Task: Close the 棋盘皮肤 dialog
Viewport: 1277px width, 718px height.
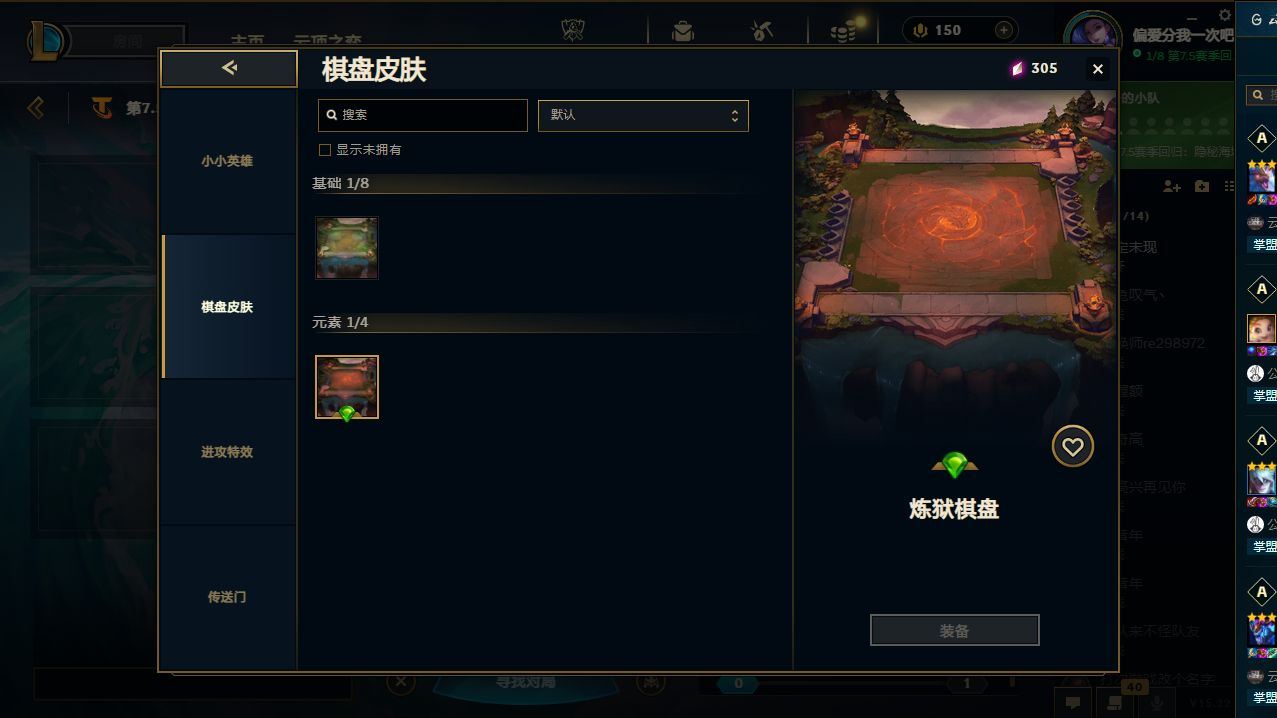Action: (x=1098, y=69)
